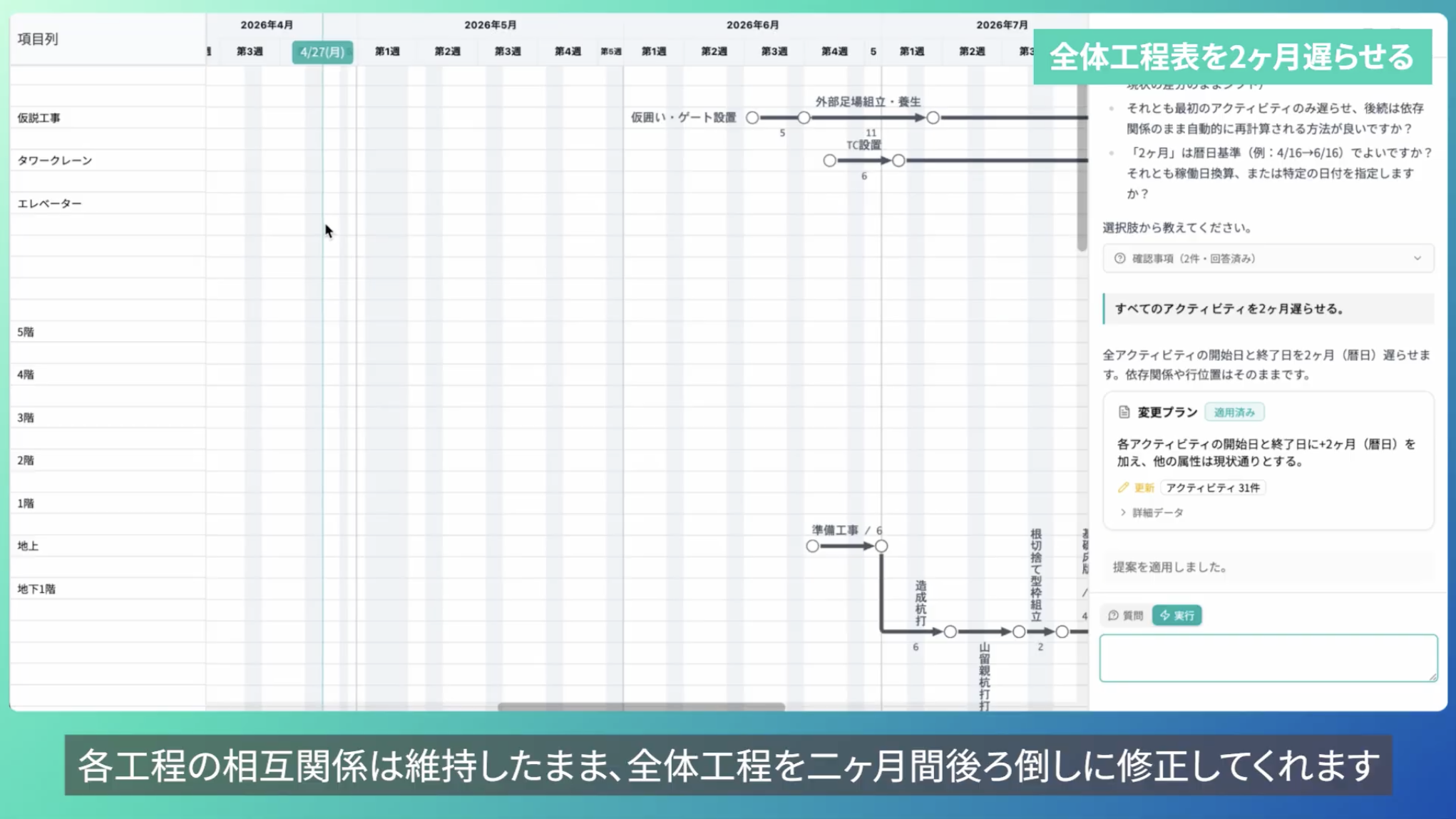
Task: Click the question-mark icon beside 確認事項
Action: pos(1119,258)
